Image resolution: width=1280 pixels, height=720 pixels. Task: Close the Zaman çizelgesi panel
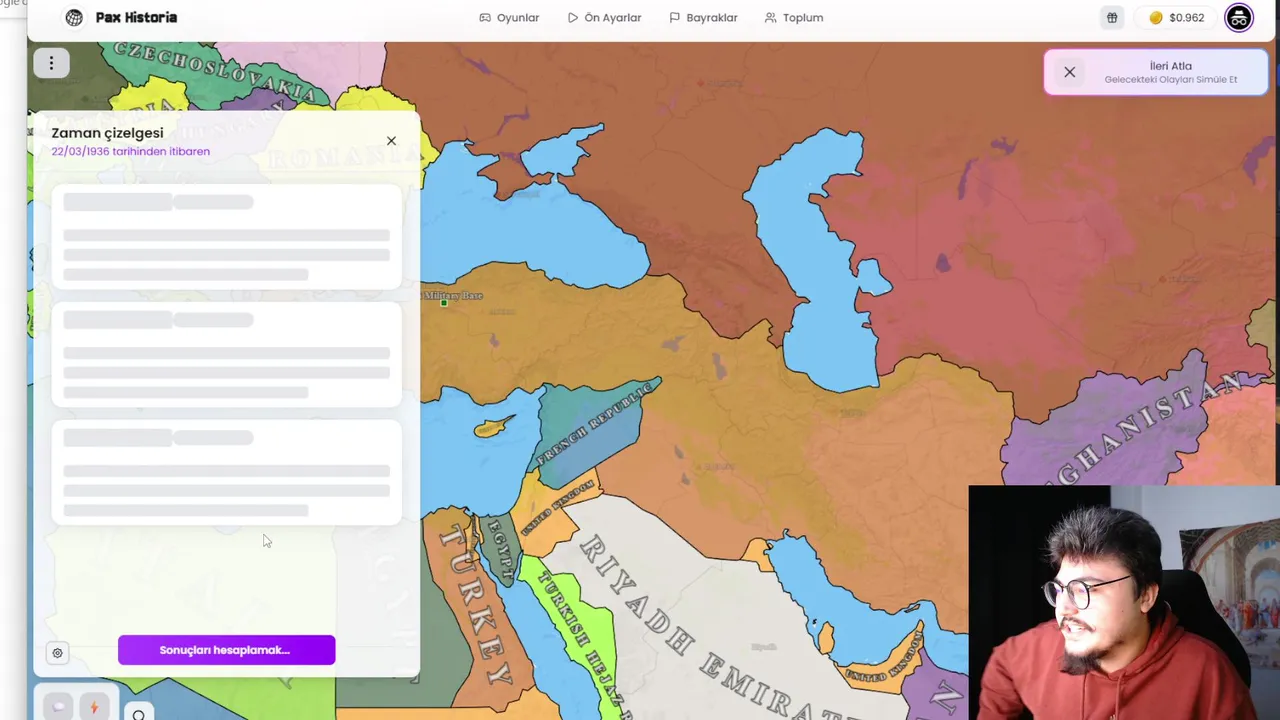(x=391, y=141)
